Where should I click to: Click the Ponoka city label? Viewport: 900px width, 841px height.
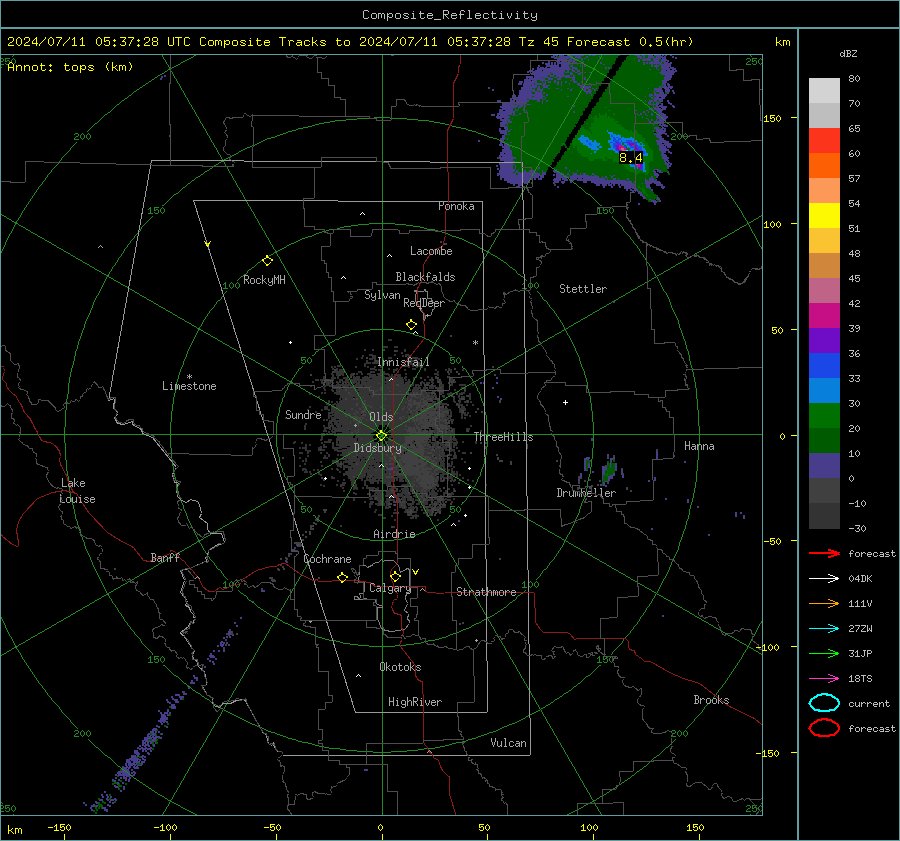[x=456, y=206]
